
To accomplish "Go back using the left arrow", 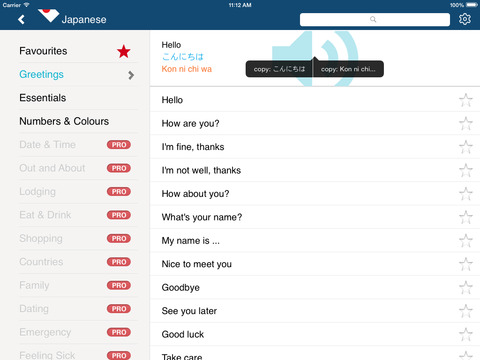I will click(x=21, y=19).
